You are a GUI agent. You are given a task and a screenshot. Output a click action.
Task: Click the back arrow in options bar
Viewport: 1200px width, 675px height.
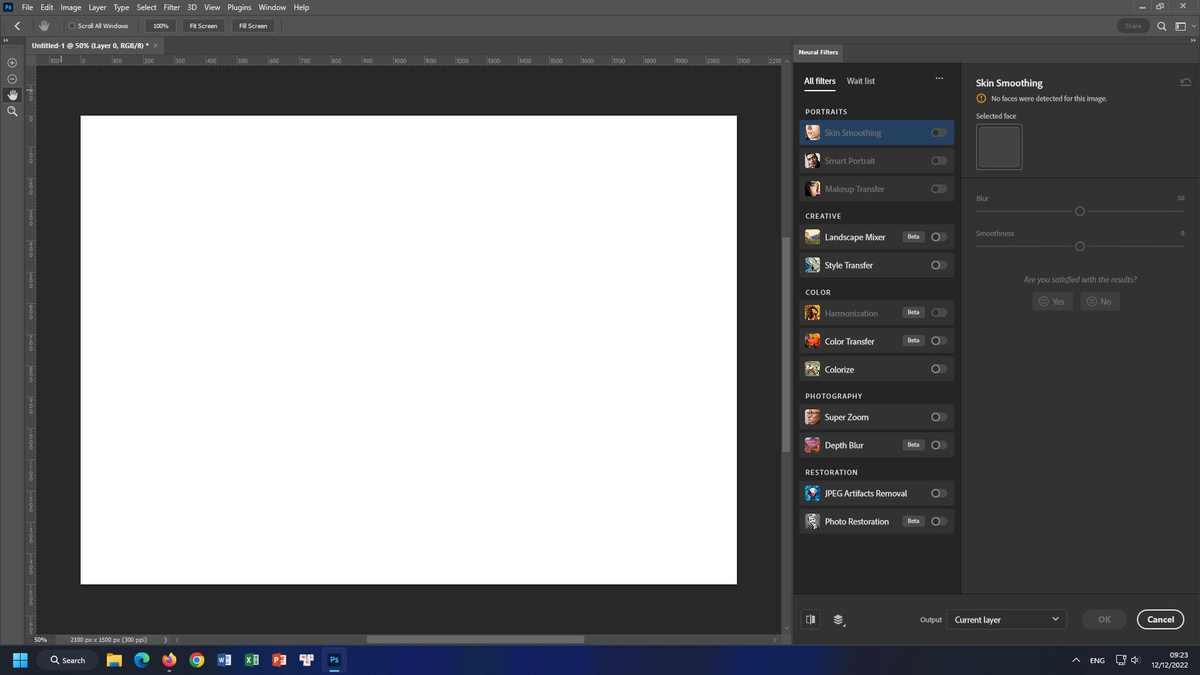click(17, 25)
